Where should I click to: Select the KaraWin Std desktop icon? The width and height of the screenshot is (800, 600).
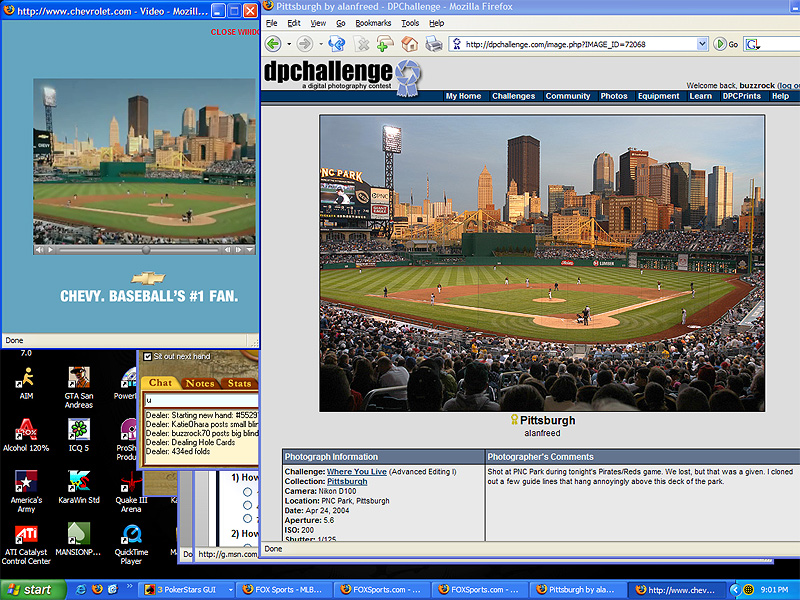click(x=79, y=487)
